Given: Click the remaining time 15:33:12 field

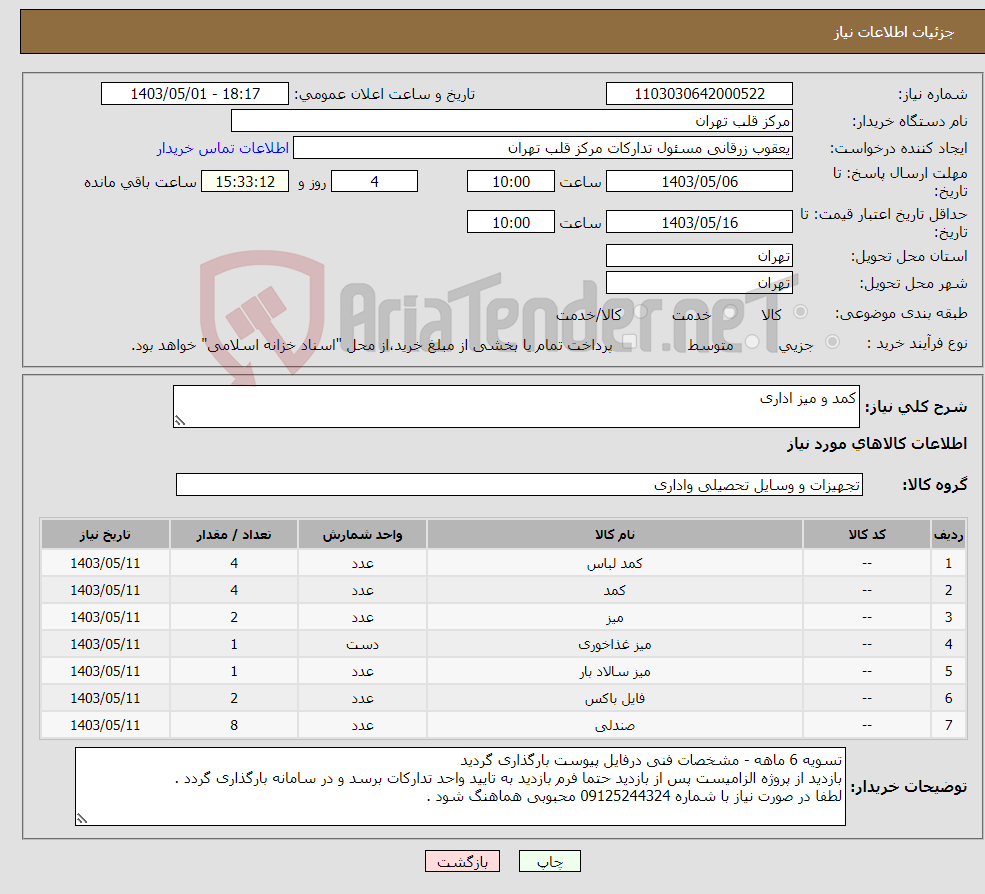Looking at the screenshot, I should [245, 182].
